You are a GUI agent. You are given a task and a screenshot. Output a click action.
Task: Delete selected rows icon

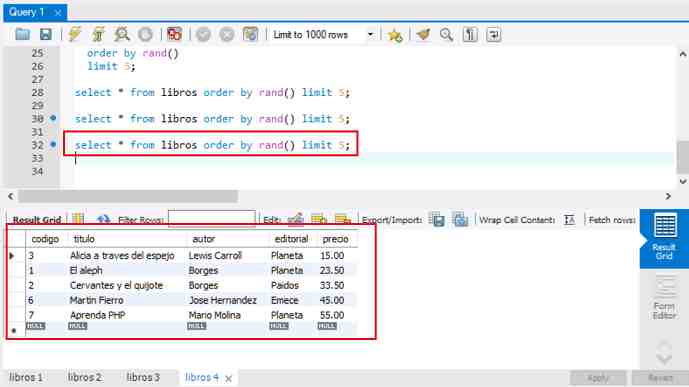click(343, 219)
